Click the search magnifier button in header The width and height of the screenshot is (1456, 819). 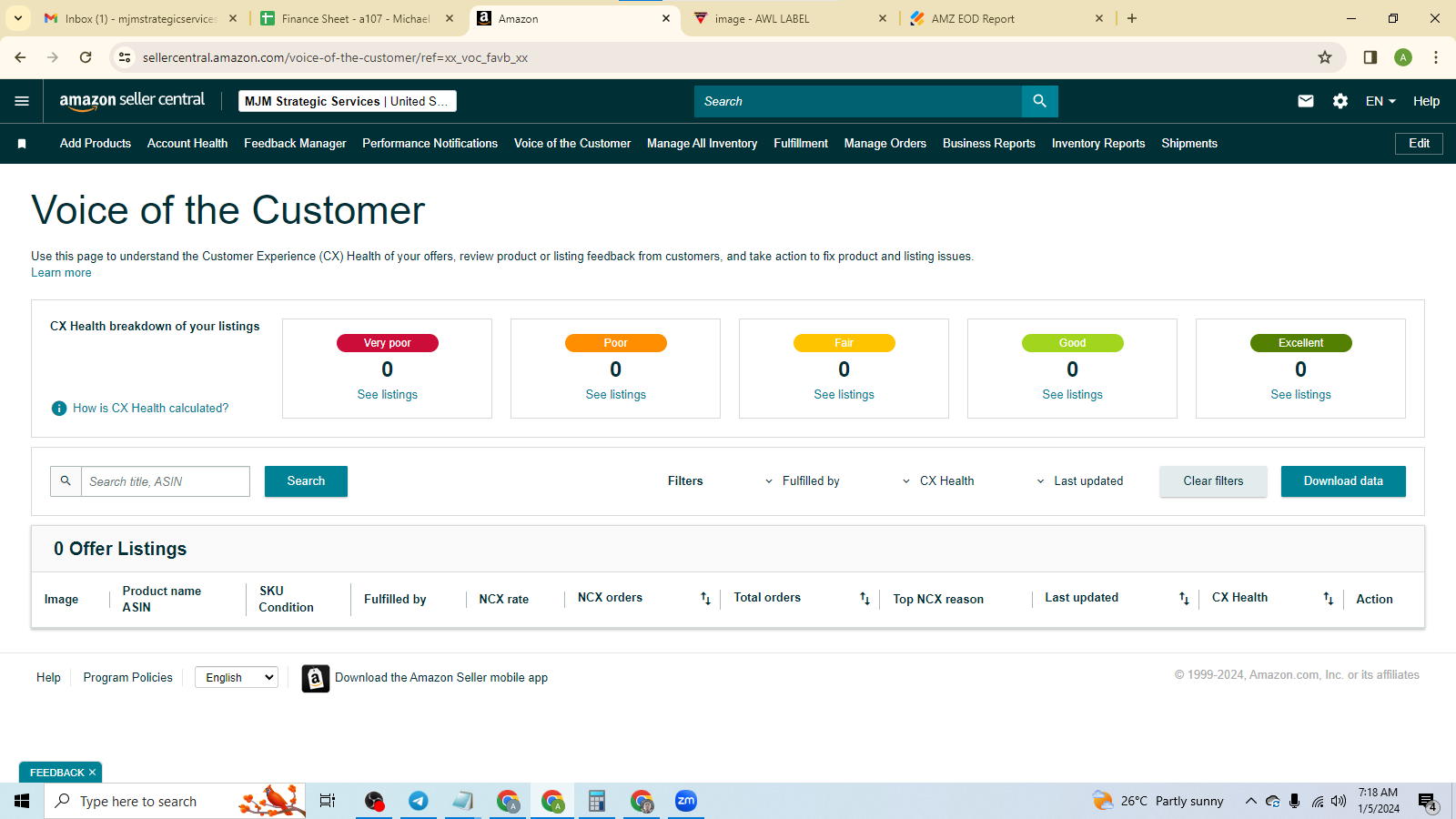[1039, 101]
